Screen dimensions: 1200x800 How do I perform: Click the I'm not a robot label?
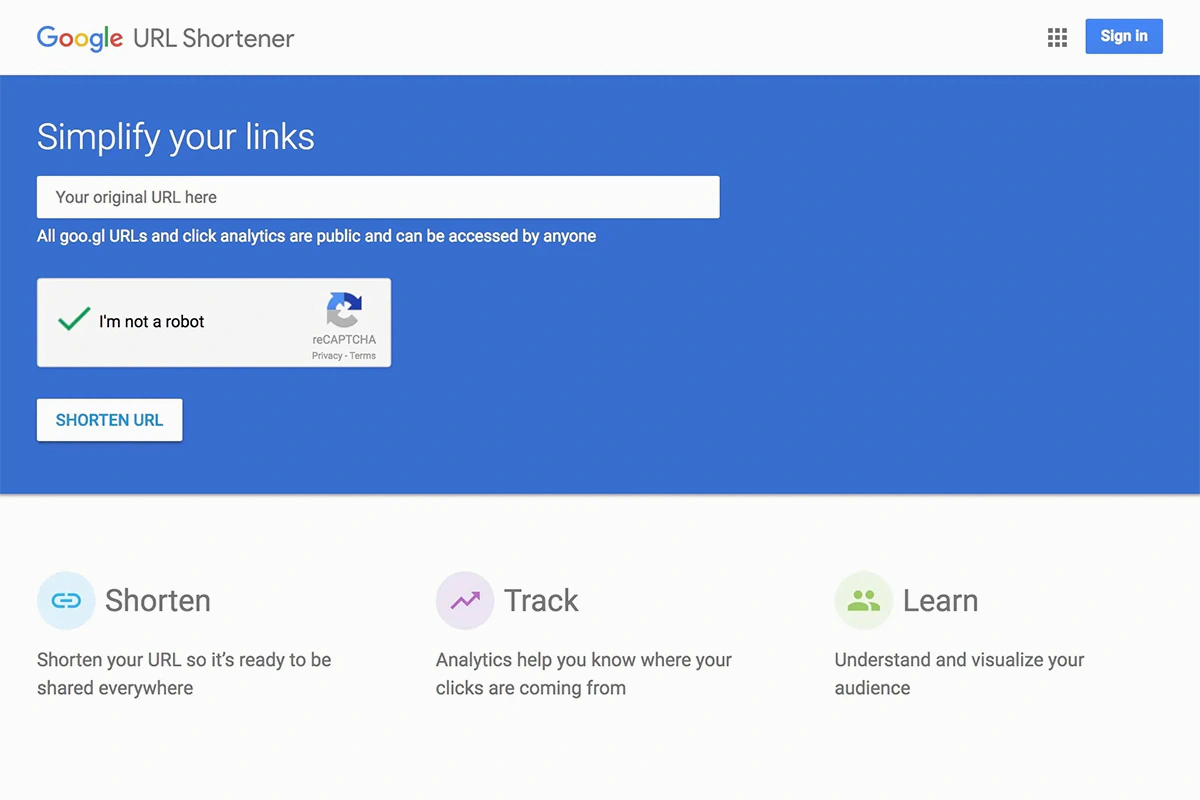pyautogui.click(x=152, y=322)
